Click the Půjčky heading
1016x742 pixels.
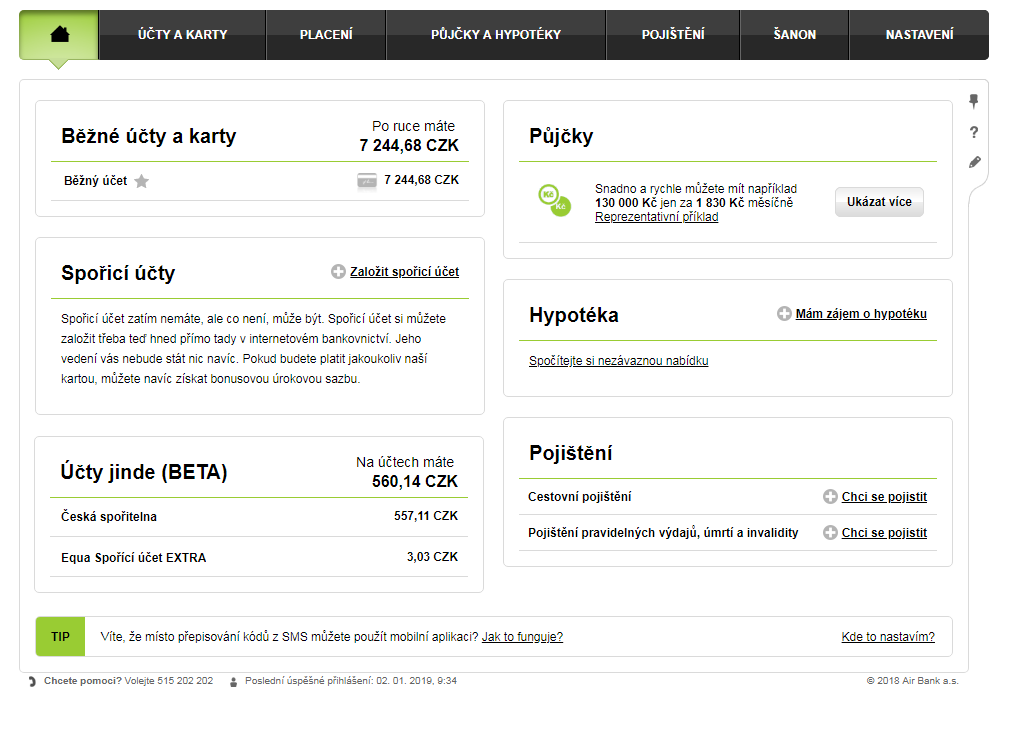(561, 136)
